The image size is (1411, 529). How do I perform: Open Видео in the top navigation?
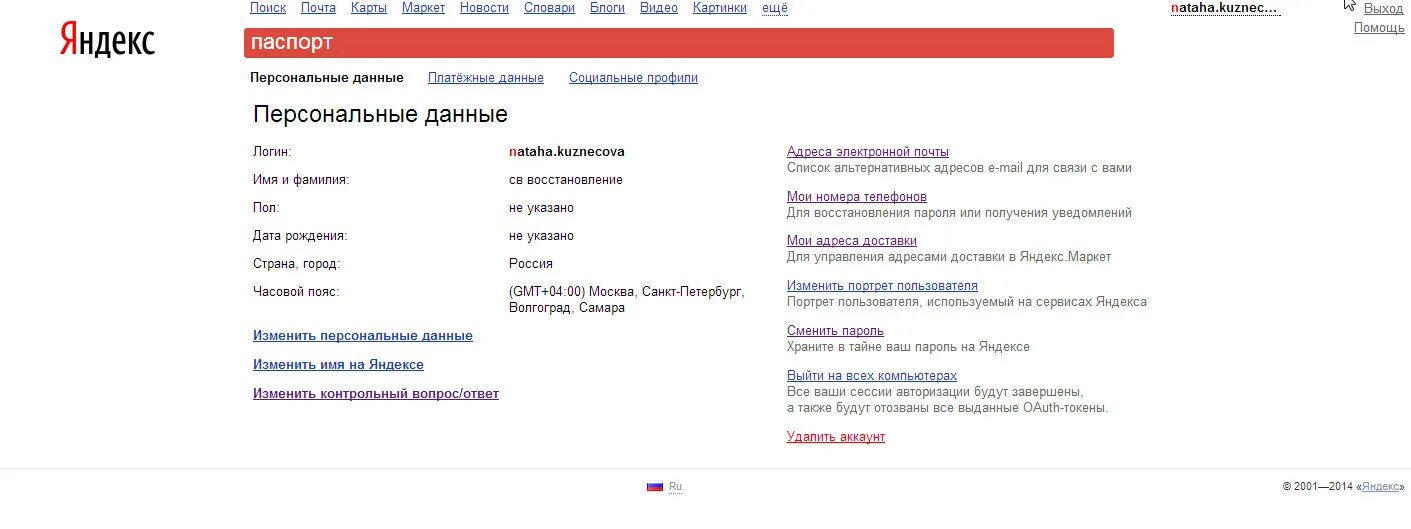point(659,8)
